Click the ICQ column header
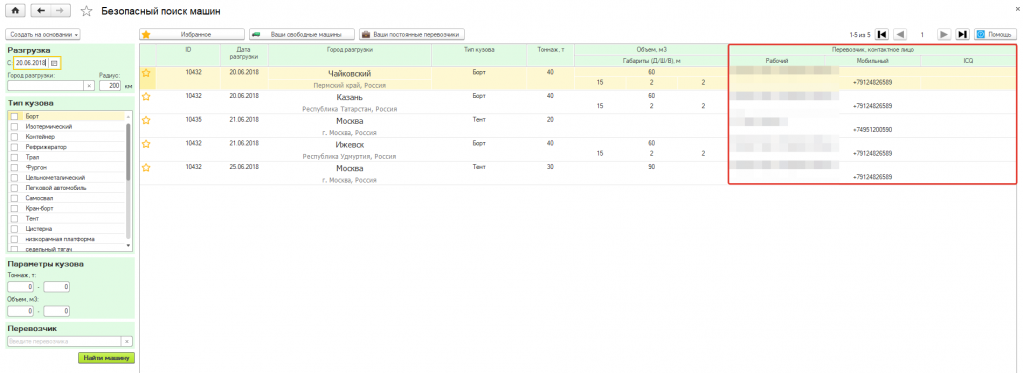The width and height of the screenshot is (1023, 373). click(968, 61)
